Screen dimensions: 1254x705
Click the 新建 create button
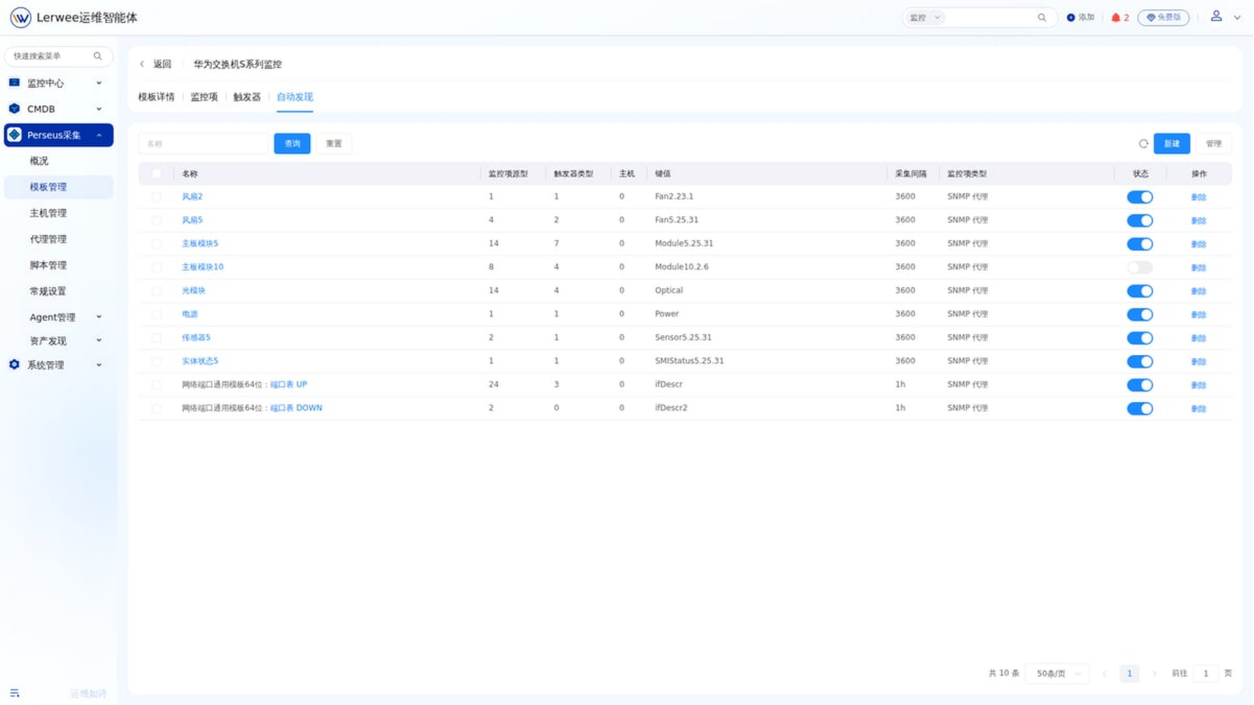point(1172,144)
